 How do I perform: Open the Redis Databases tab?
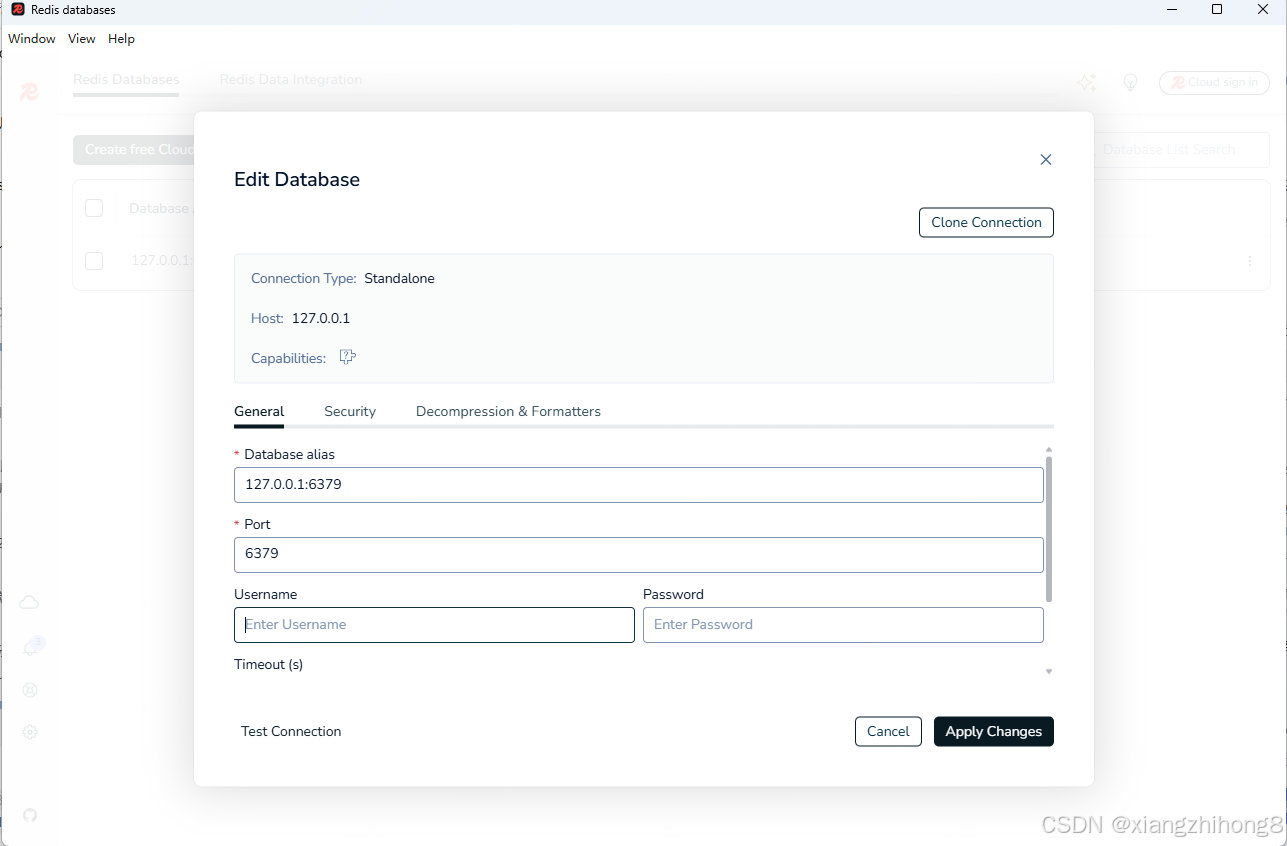pos(126,80)
